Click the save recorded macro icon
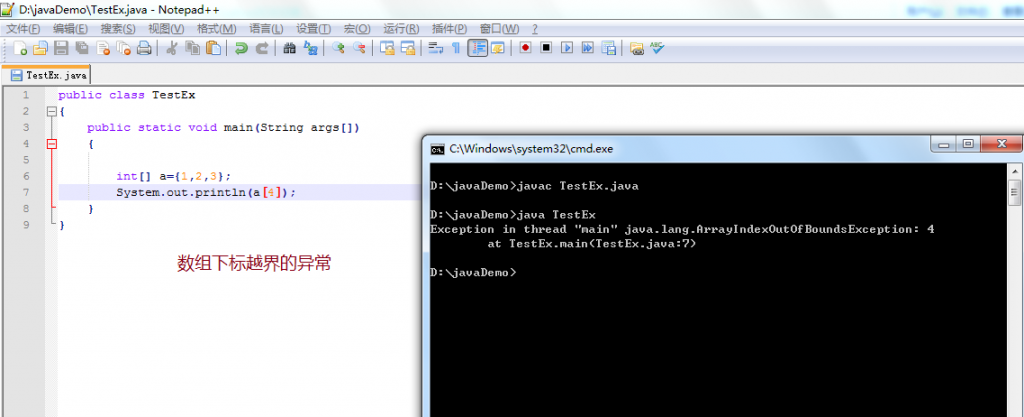The width and height of the screenshot is (1024, 417). [x=608, y=48]
